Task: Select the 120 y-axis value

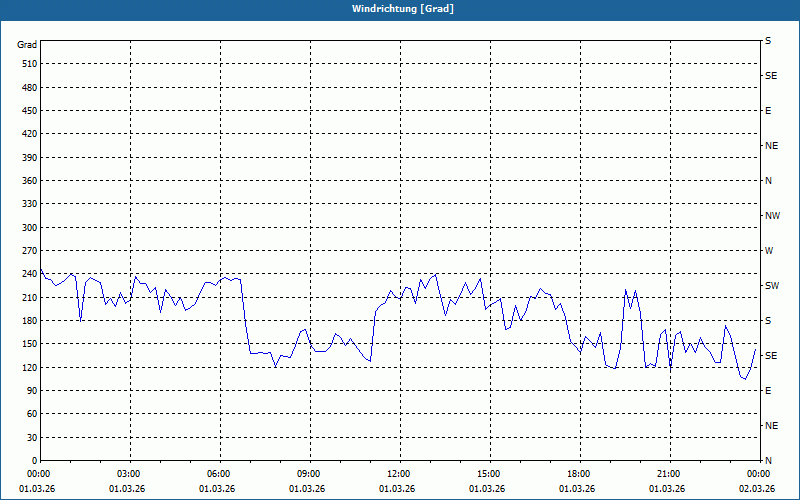Action: (x=29, y=367)
